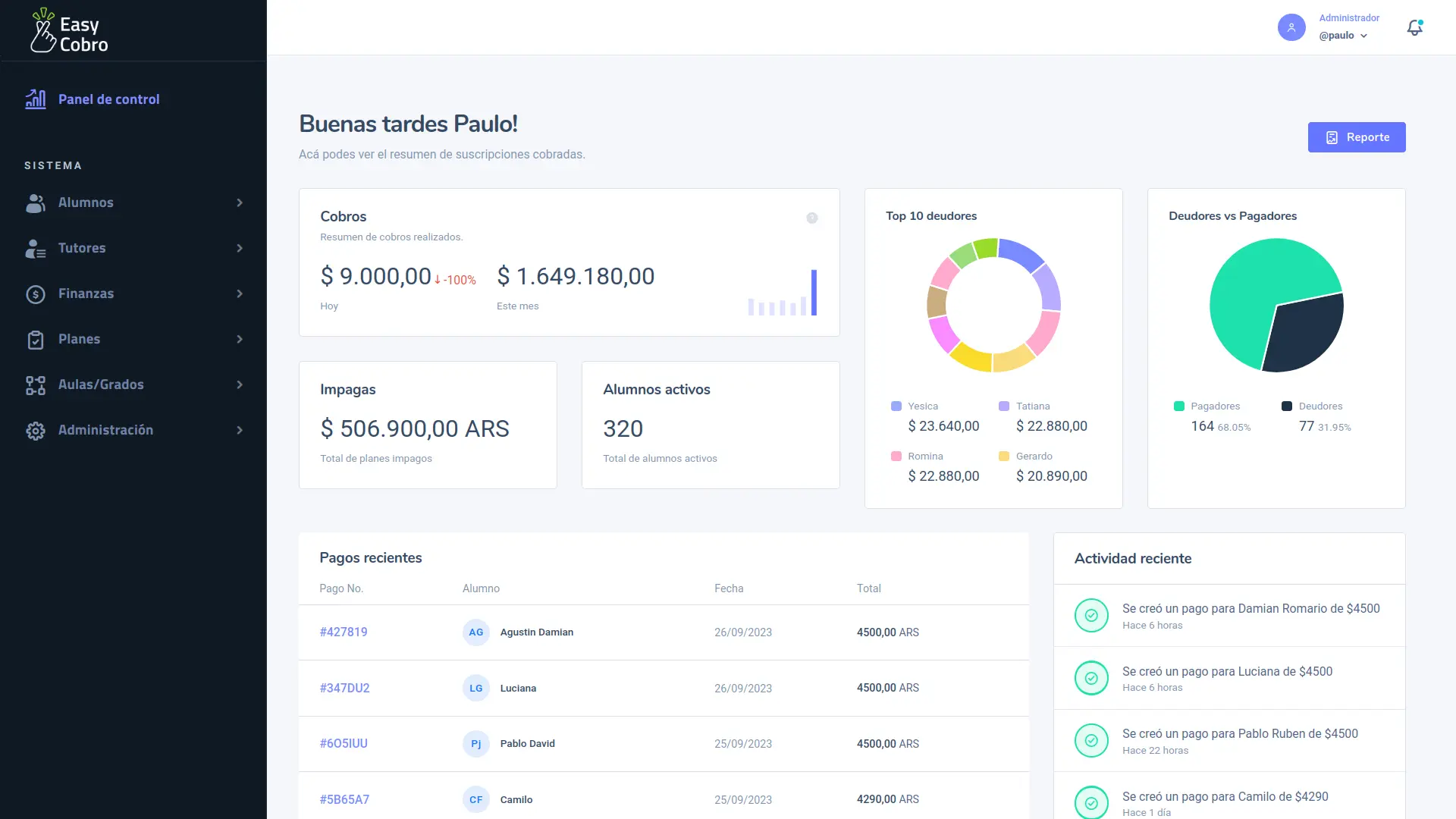Image resolution: width=1456 pixels, height=819 pixels.
Task: Open notifications bell icon
Action: tap(1414, 28)
